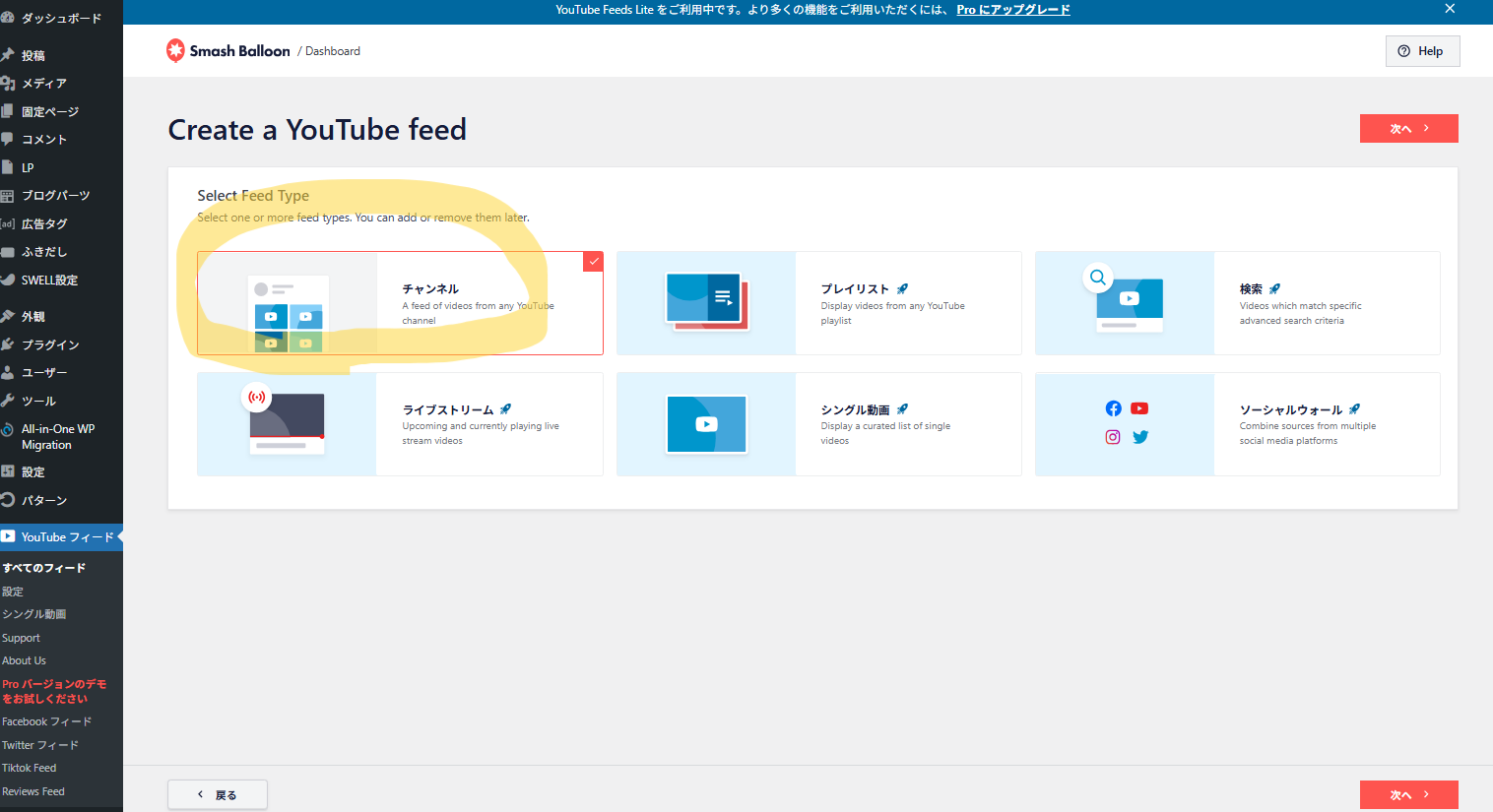Click the live stream broadcast icon
Viewport: 1493px width, 812px height.
[256, 398]
